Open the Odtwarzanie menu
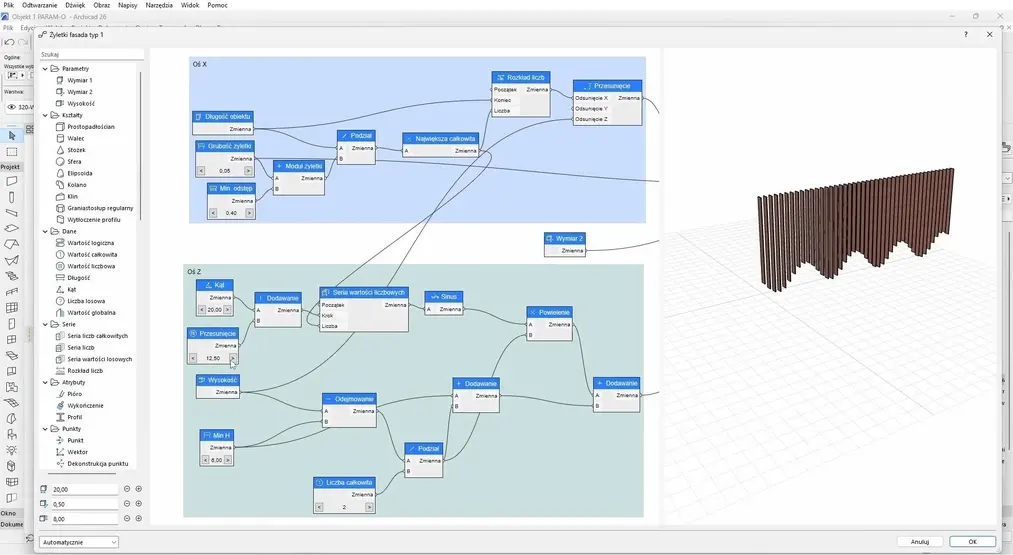This screenshot has width=1013, height=555. pyautogui.click(x=40, y=5)
